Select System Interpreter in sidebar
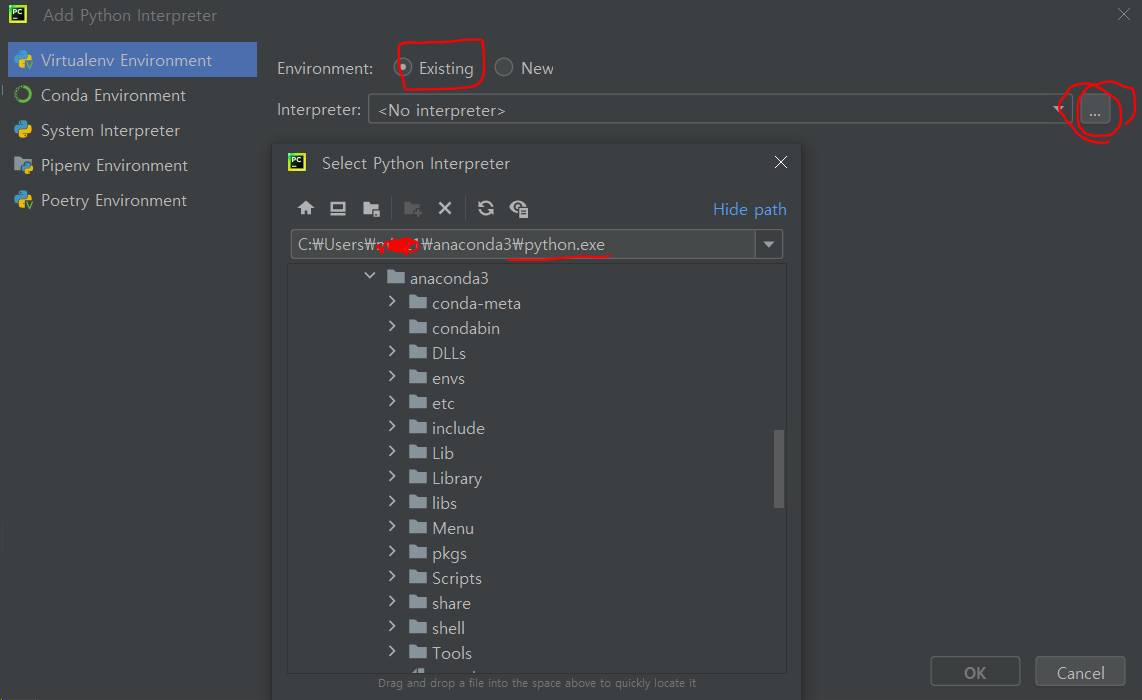The height and width of the screenshot is (700, 1142). click(x=133, y=130)
